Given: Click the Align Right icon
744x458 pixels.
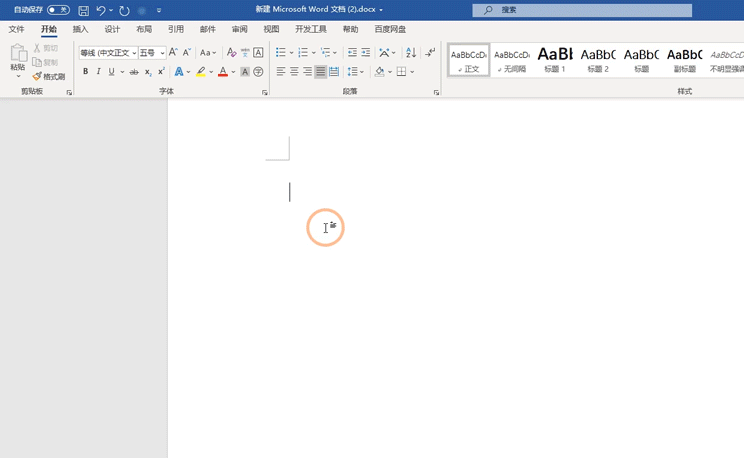Looking at the screenshot, I should click(x=307, y=72).
